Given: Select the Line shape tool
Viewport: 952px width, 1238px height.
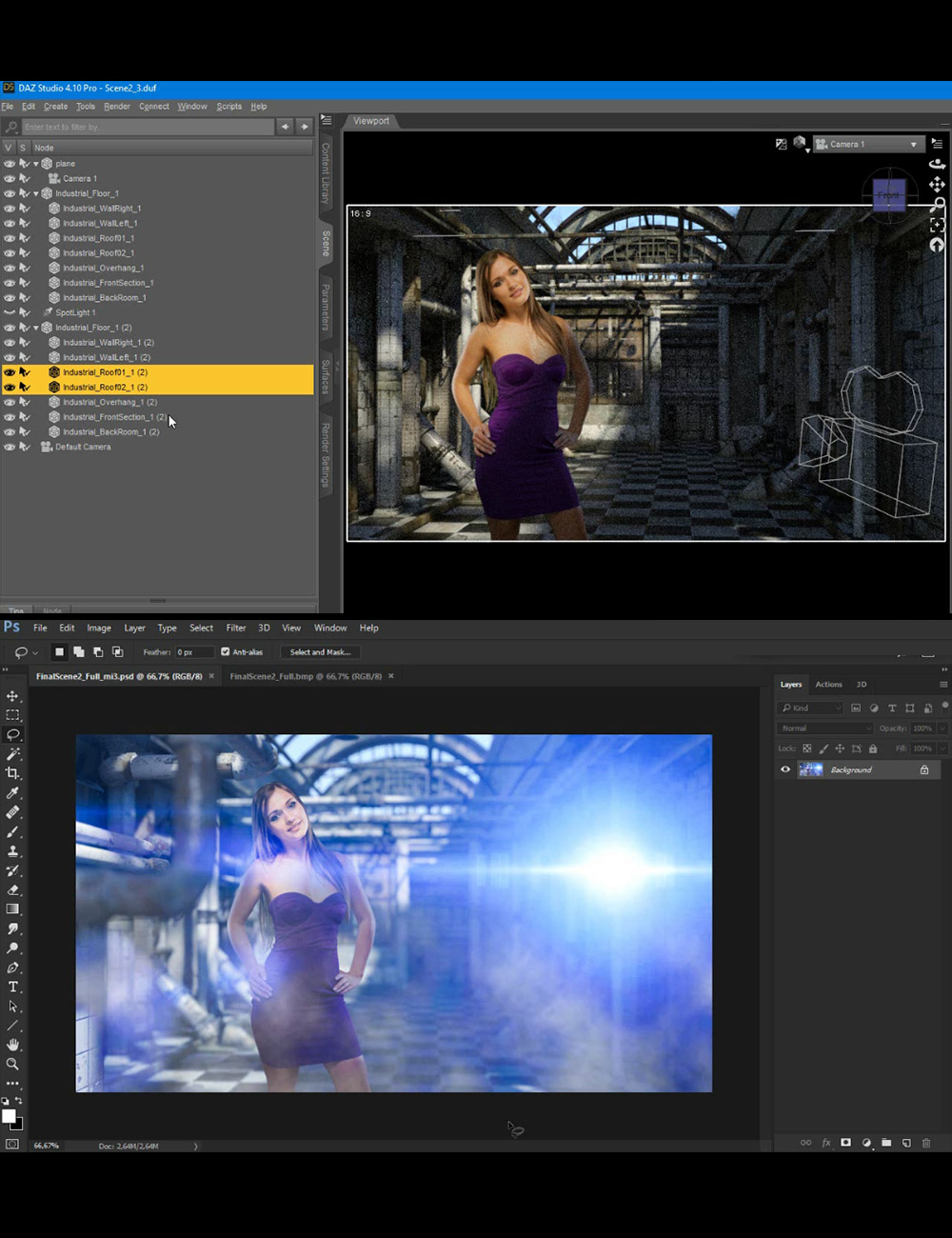Looking at the screenshot, I should (12, 1026).
